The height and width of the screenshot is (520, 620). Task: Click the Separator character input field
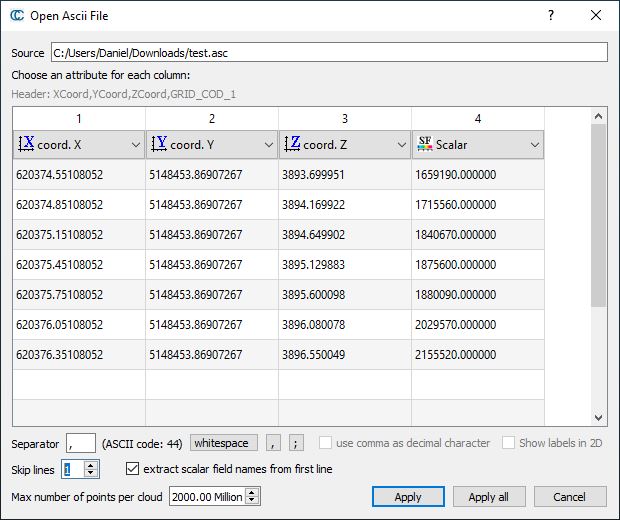tap(81, 443)
